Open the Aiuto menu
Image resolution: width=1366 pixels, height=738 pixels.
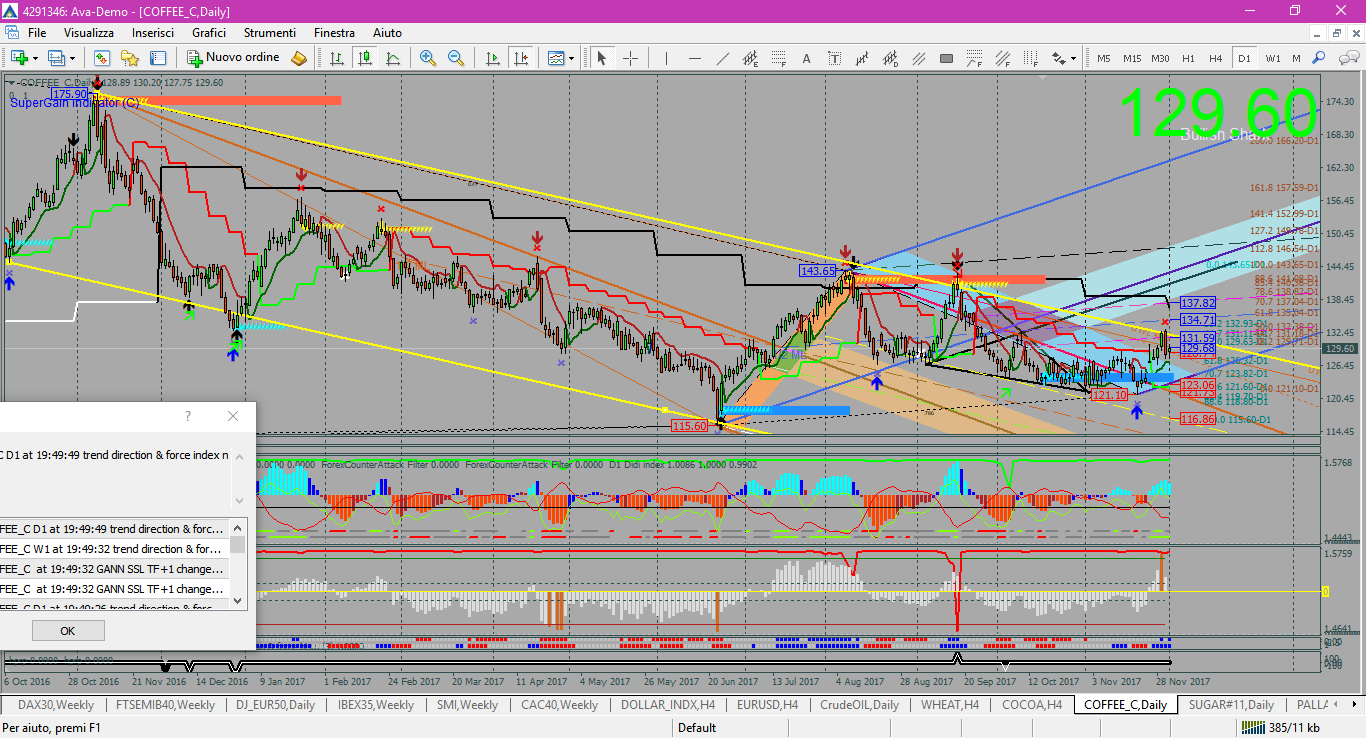pos(387,33)
